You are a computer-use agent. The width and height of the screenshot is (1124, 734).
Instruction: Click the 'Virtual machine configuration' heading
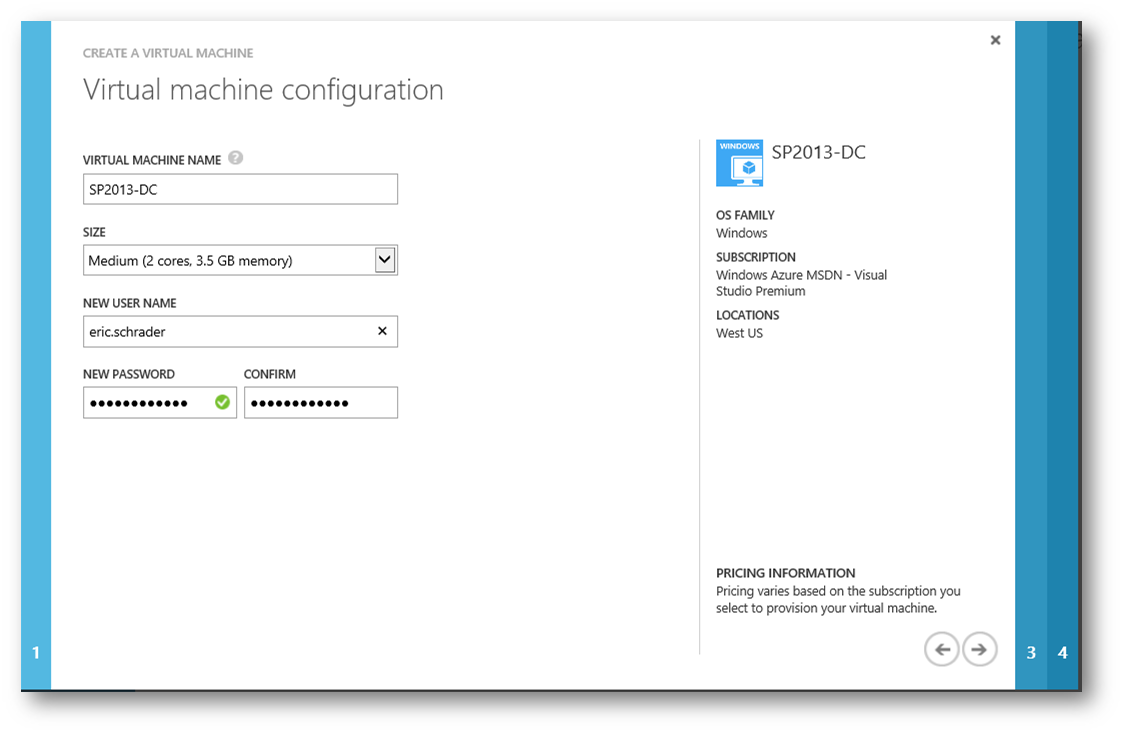263,90
